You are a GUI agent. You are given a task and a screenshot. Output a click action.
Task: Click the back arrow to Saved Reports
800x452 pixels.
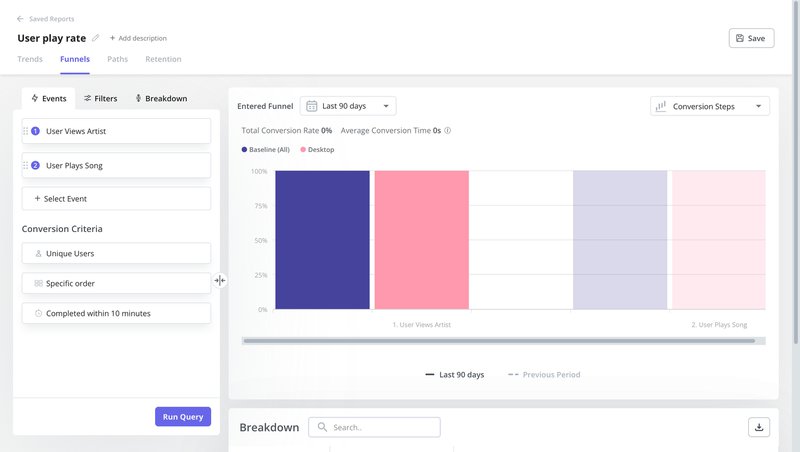pos(21,19)
